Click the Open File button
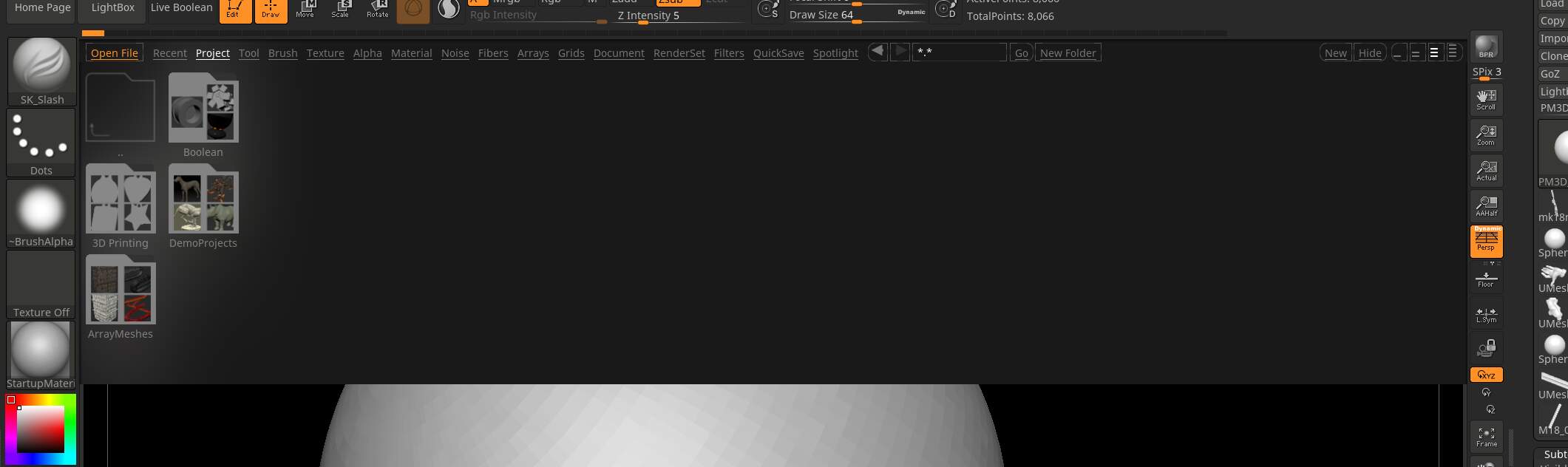This screenshot has height=467, width=1568. pyautogui.click(x=115, y=53)
